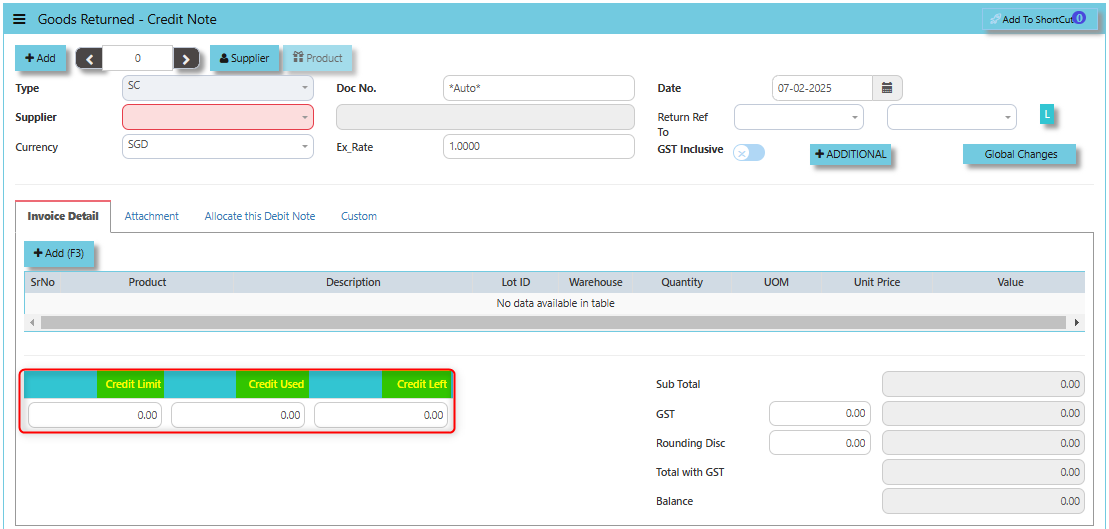Click the Global Changes button
The width and height of the screenshot is (1109, 529).
pyautogui.click(x=1020, y=154)
